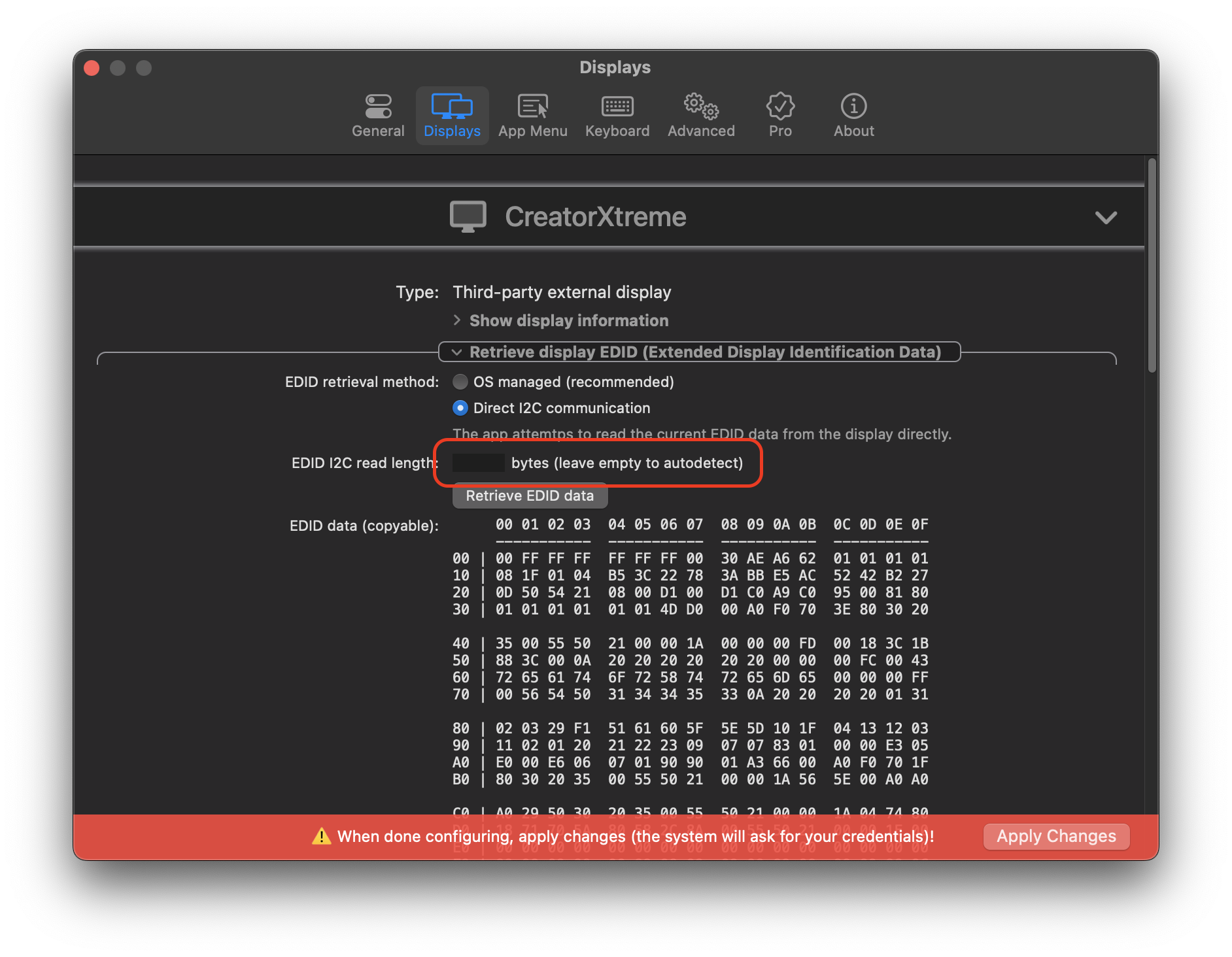Enable Direct I2C communication
The width and height of the screenshot is (1232, 957).
click(460, 408)
